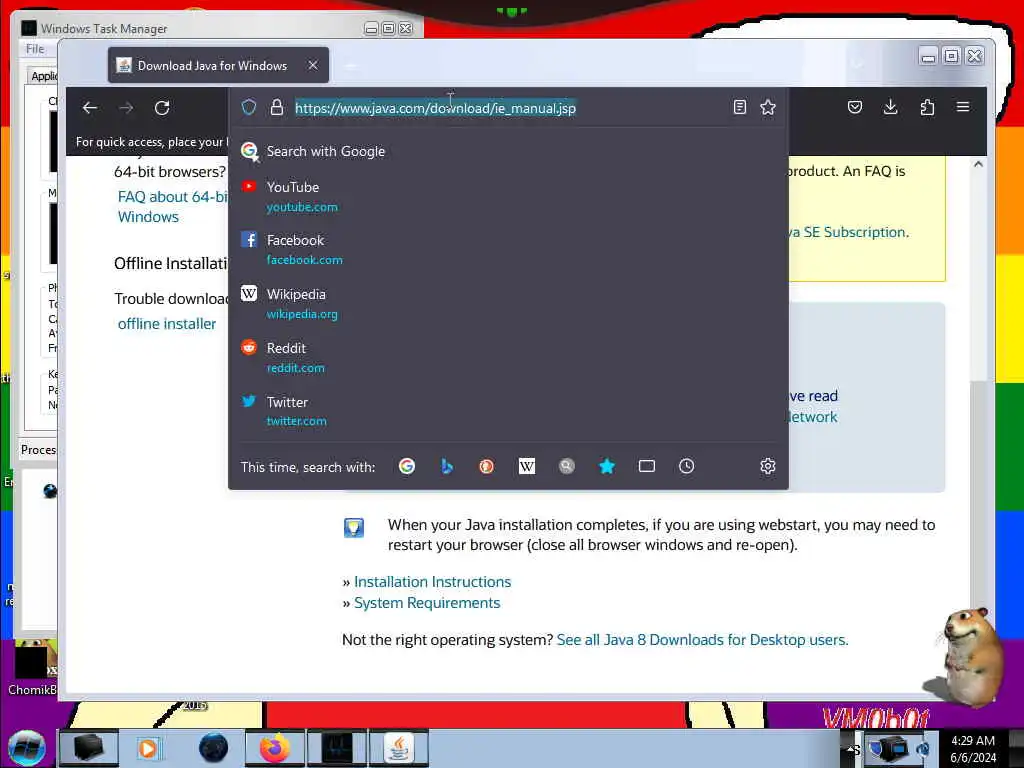Open the extensions puzzle icon
Screen dimensions: 1024x768
[927, 107]
